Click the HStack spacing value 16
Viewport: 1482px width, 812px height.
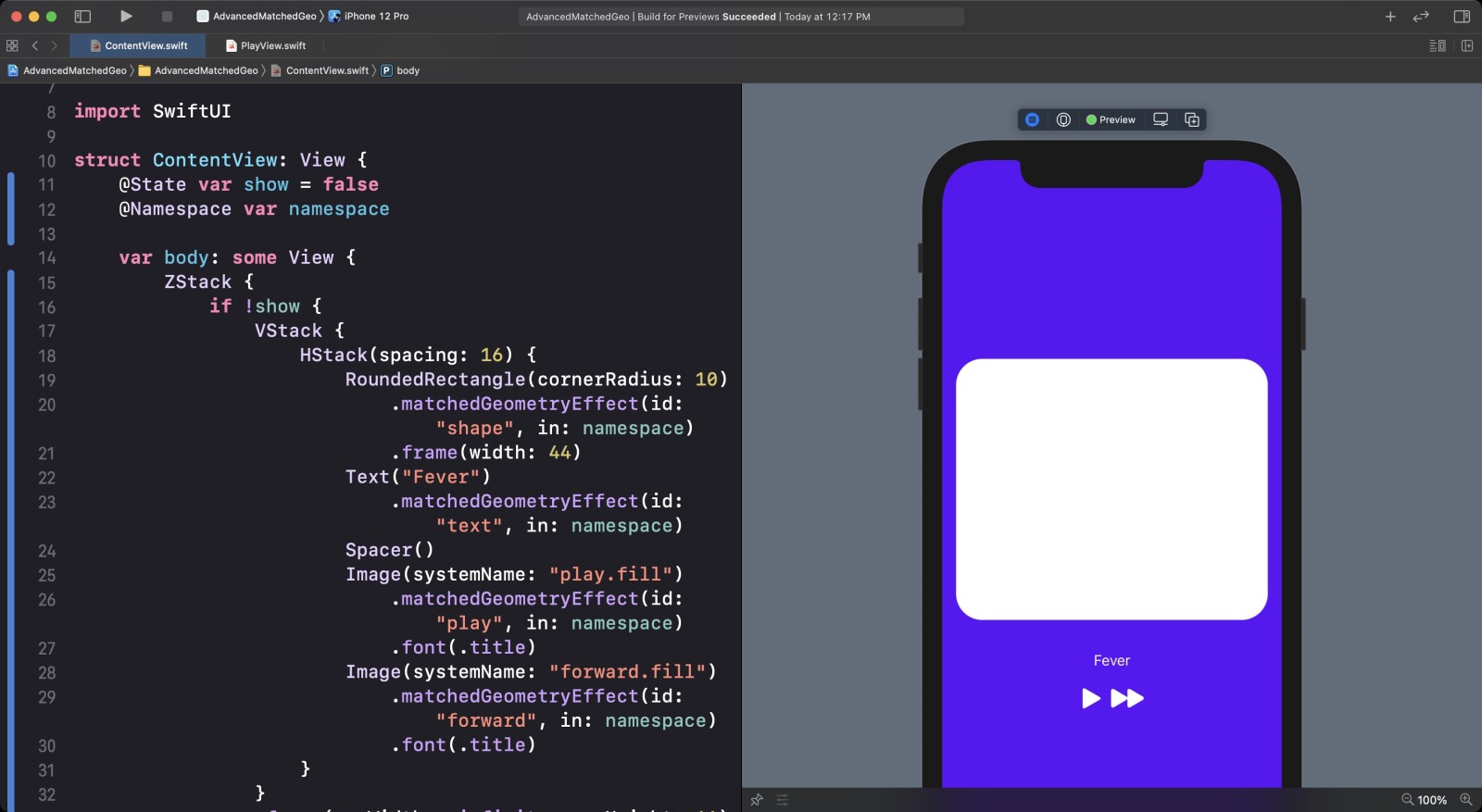[x=491, y=355]
